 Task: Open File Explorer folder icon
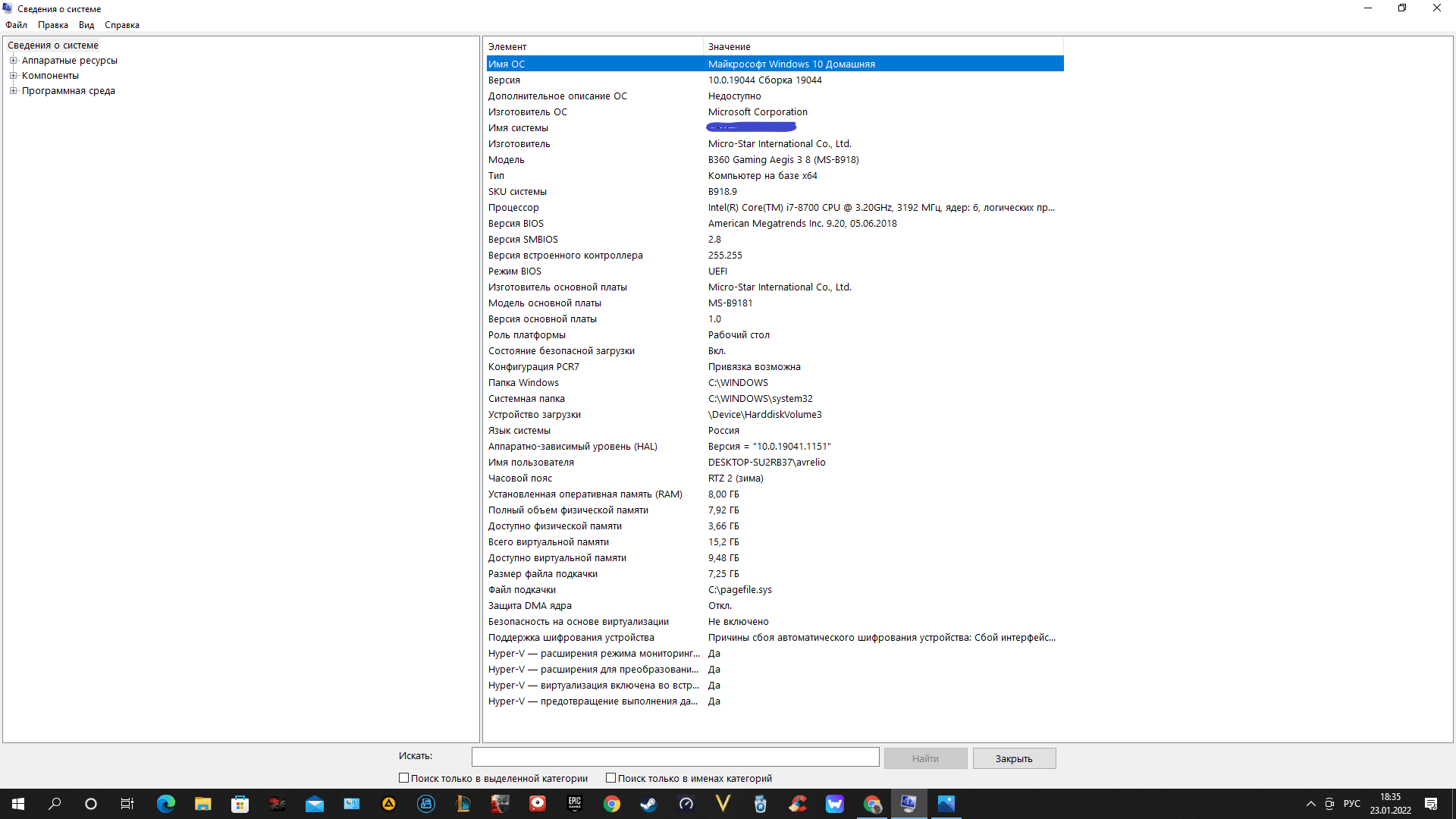pos(202,804)
